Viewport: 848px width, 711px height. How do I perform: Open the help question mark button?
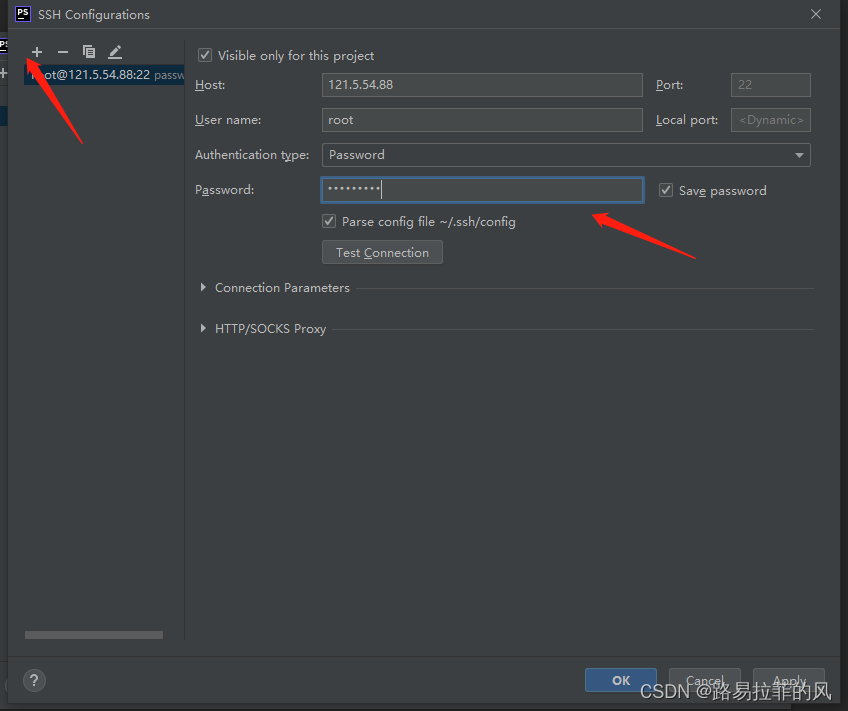[35, 680]
